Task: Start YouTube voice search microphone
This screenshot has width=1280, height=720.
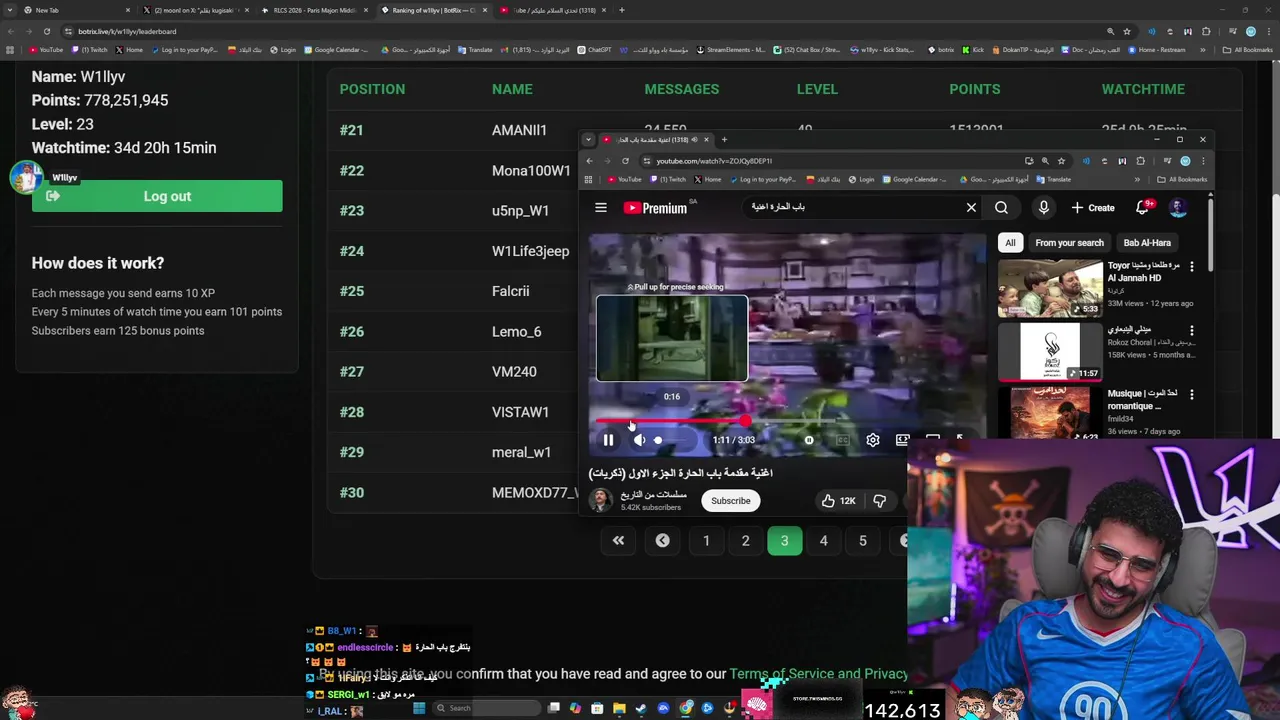Action: [1043, 208]
